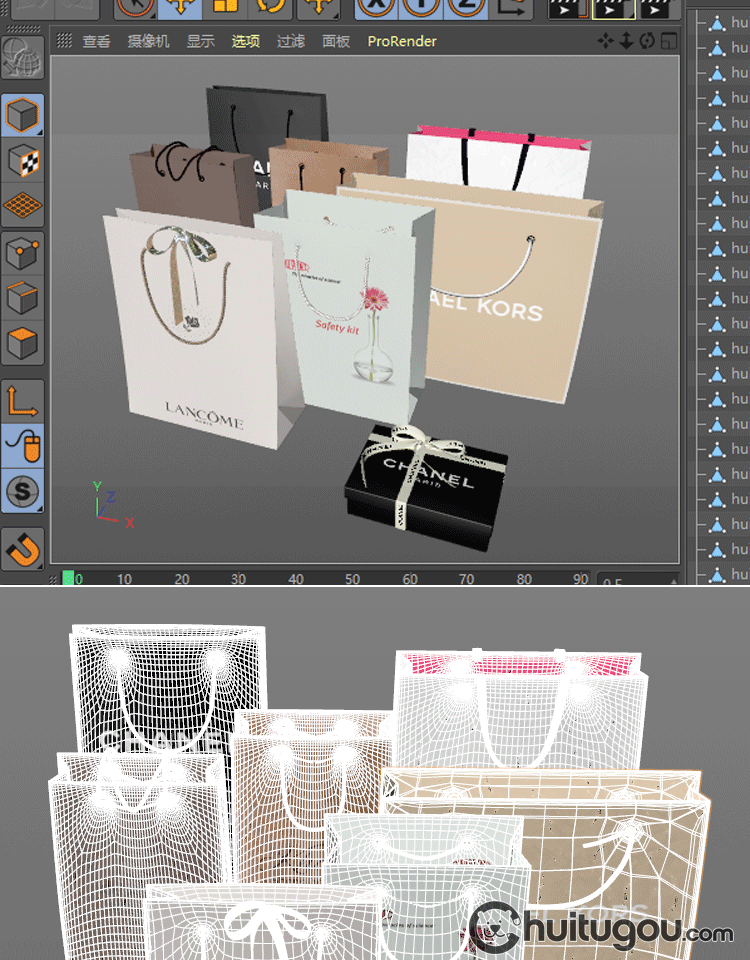
Task: Jump to frame 10 on timeline
Action: tap(124, 579)
